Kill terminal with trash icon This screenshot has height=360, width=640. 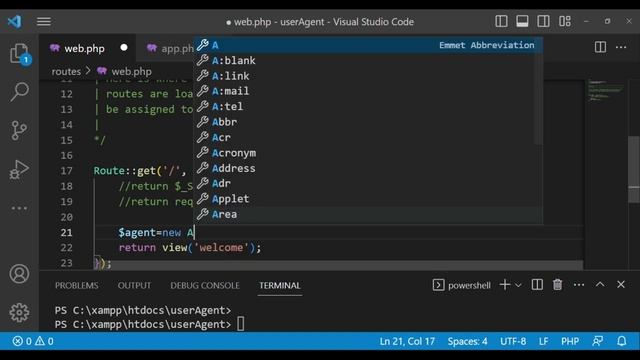click(558, 284)
